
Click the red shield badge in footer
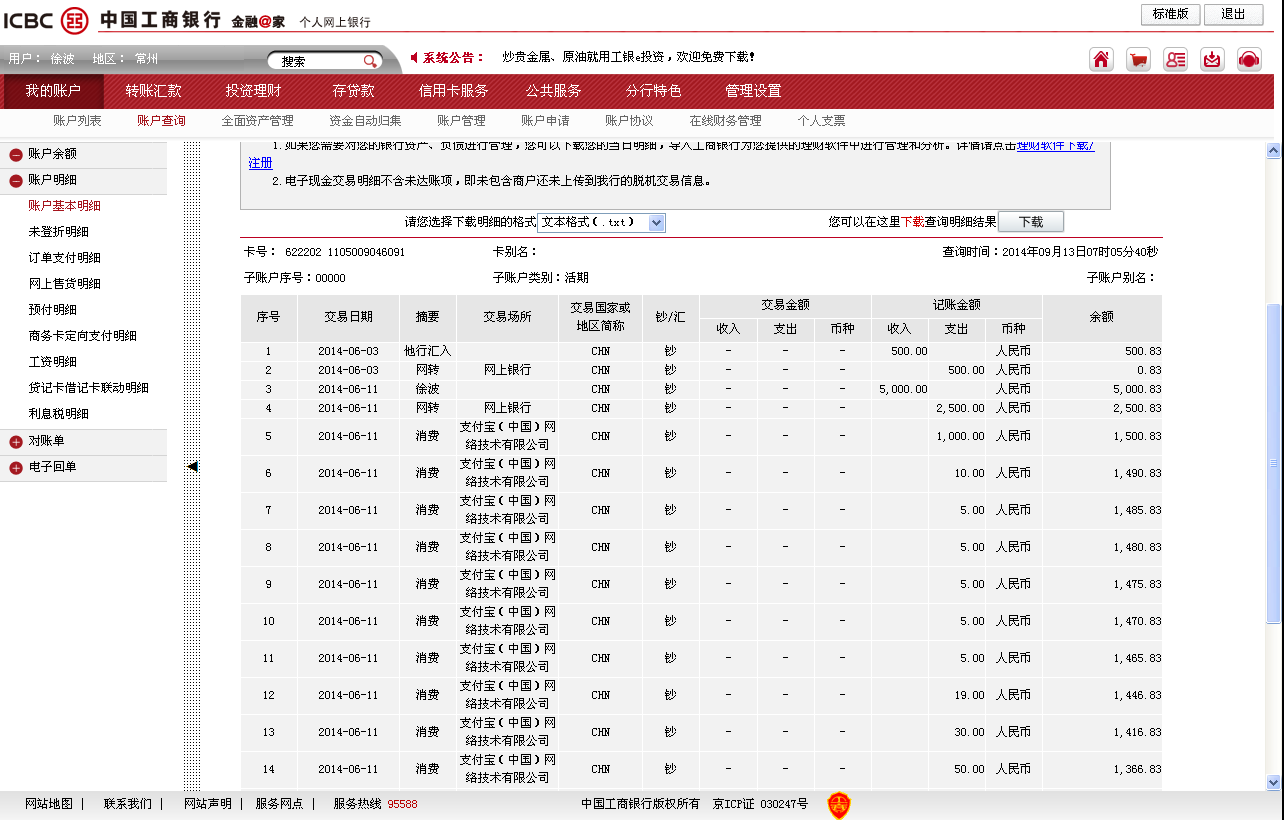(838, 804)
